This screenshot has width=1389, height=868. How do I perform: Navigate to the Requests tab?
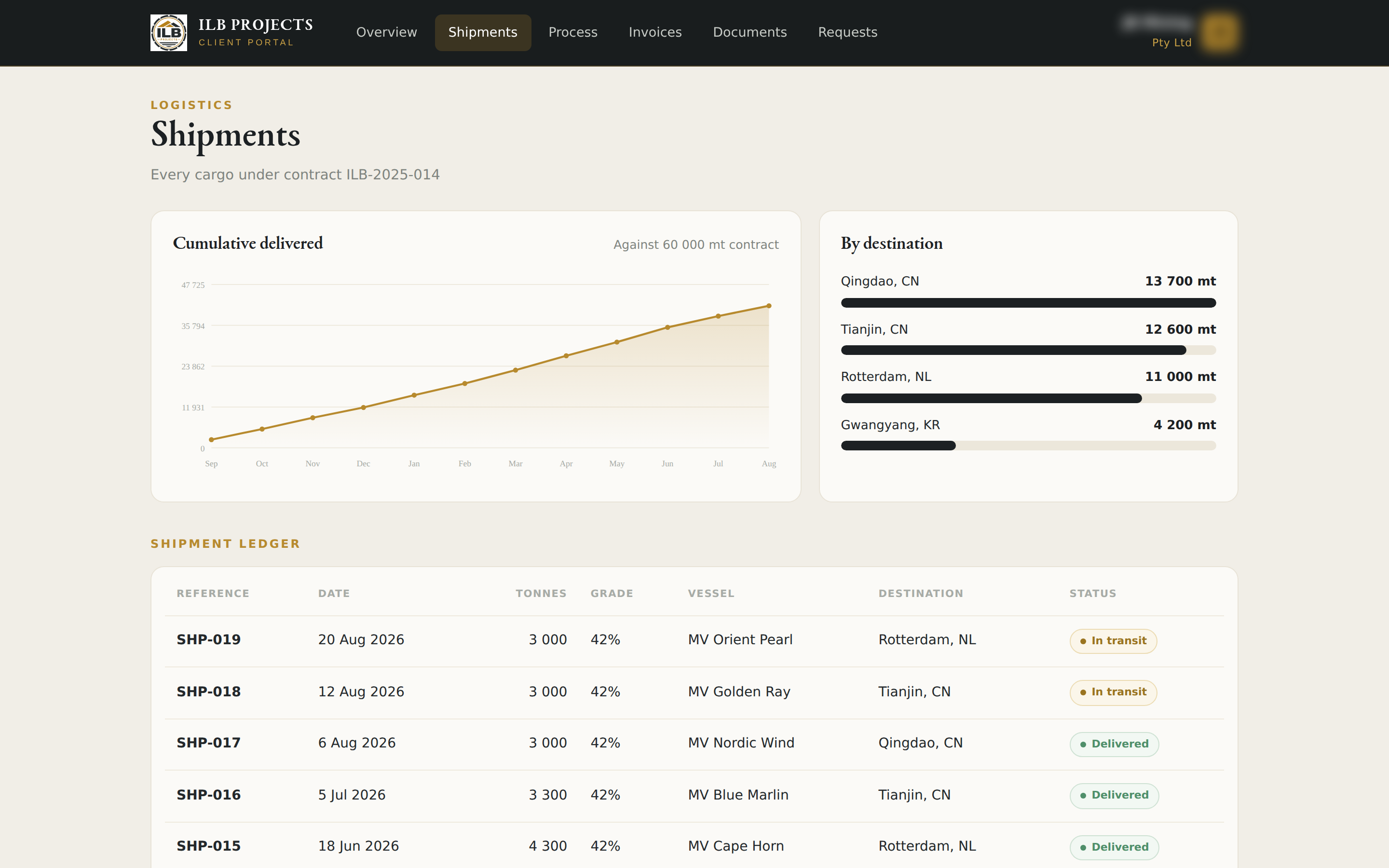point(847,33)
